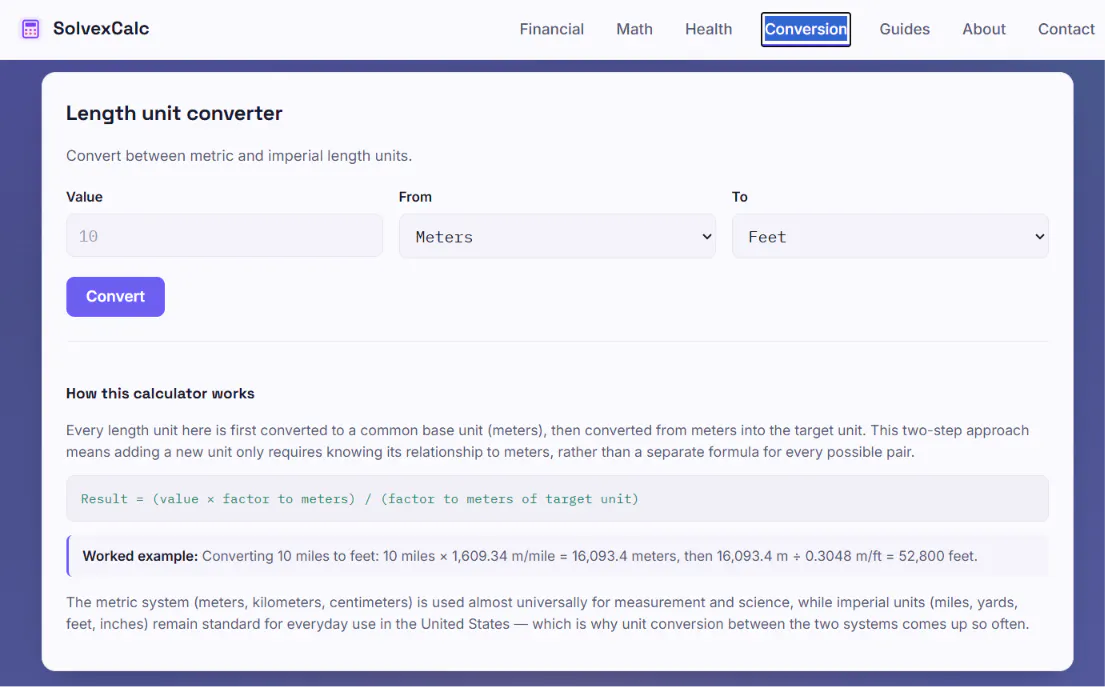This screenshot has width=1105, height=687.
Task: Open the SolvexCalc home link
Action: pyautogui.click(x=85, y=29)
